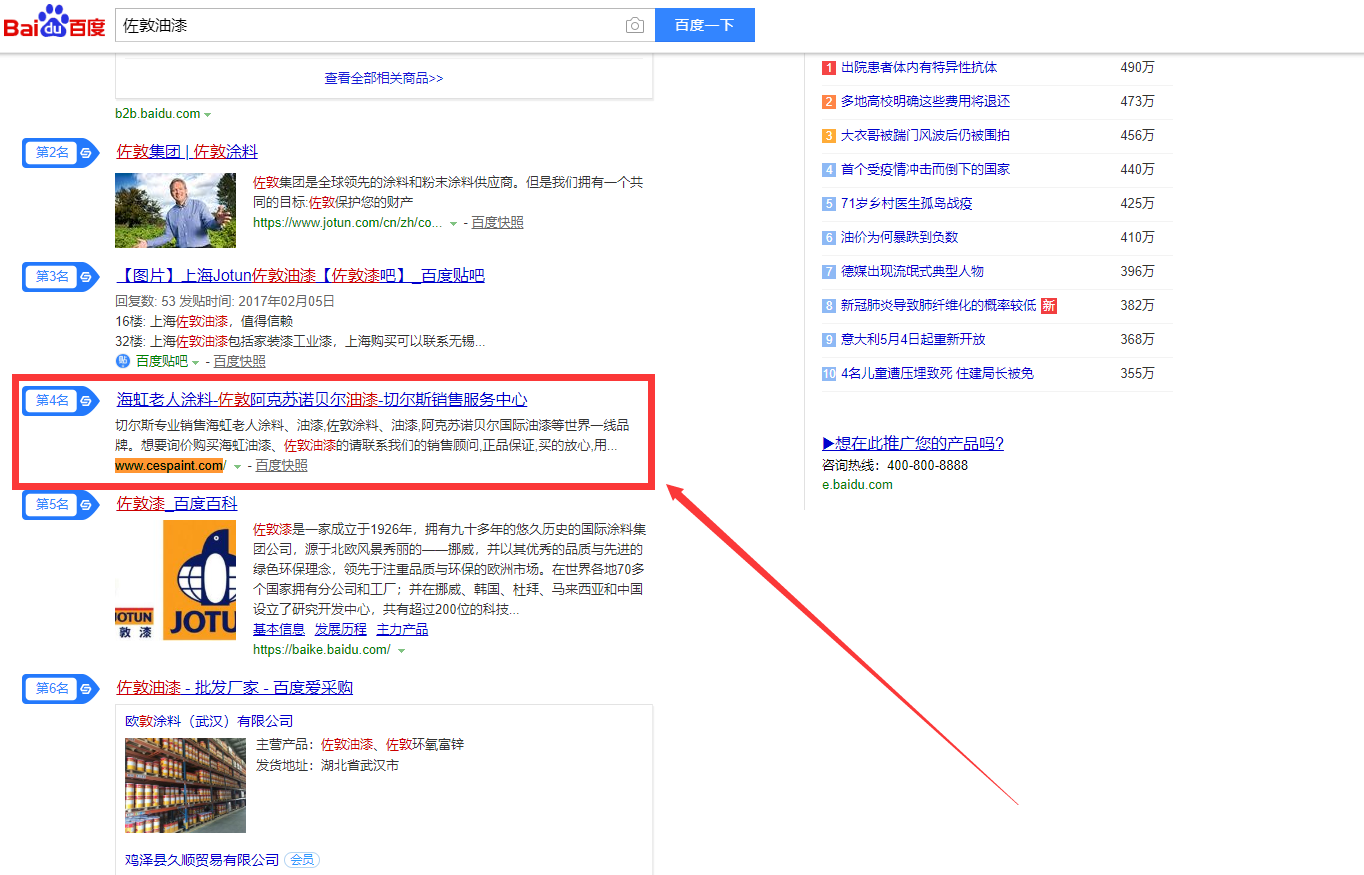The width and height of the screenshot is (1364, 875).
Task: Expand dropdown arrow next to baike.baidu.com
Action: [401, 651]
